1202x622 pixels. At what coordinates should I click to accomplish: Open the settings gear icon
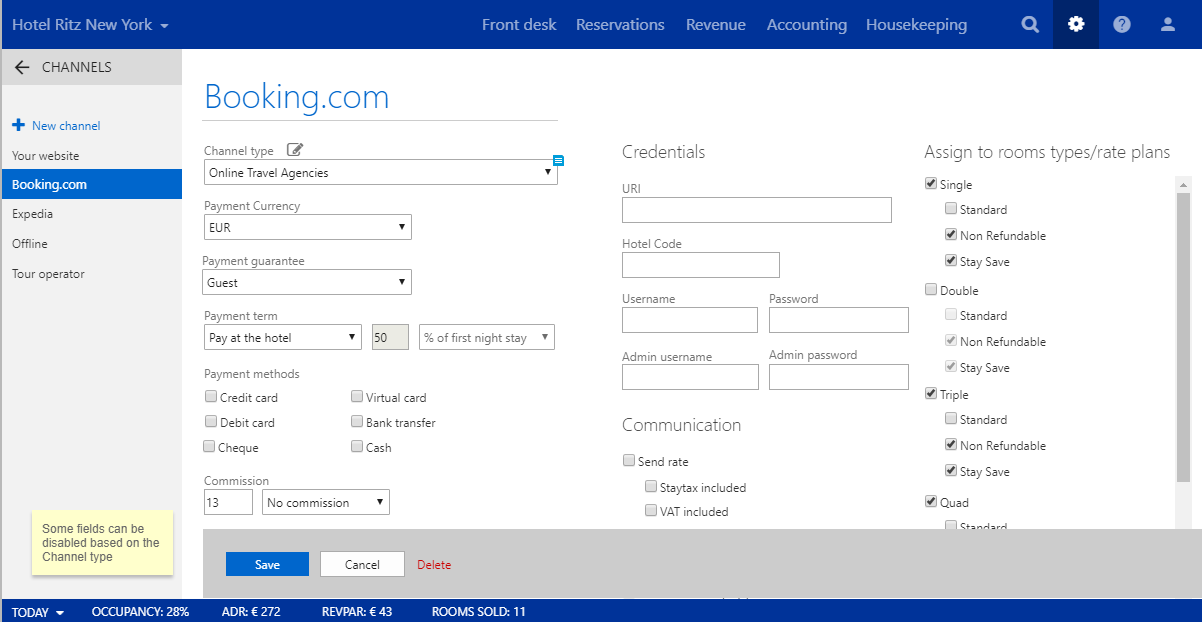[x=1076, y=25]
